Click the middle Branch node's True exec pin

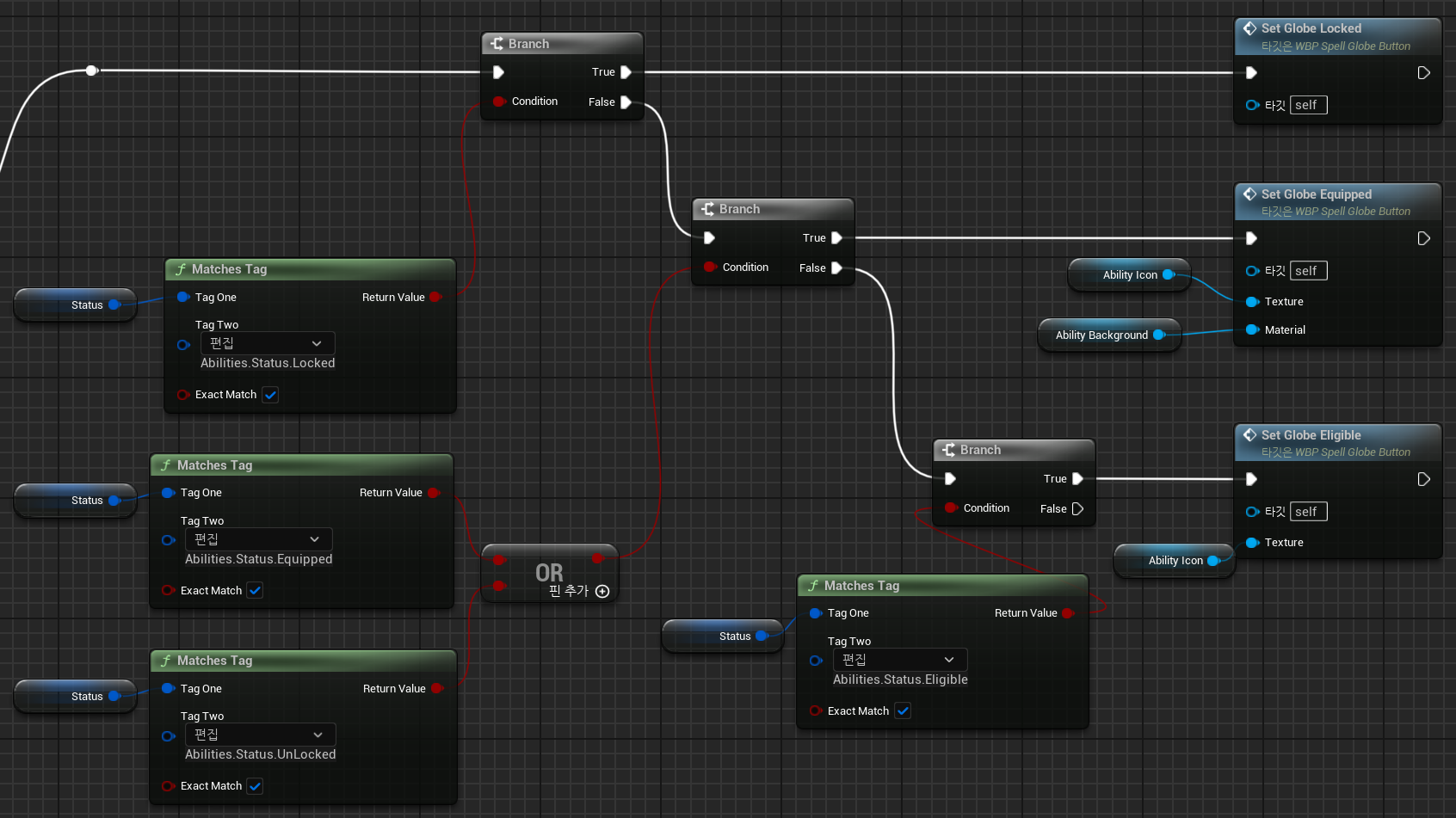click(x=836, y=238)
